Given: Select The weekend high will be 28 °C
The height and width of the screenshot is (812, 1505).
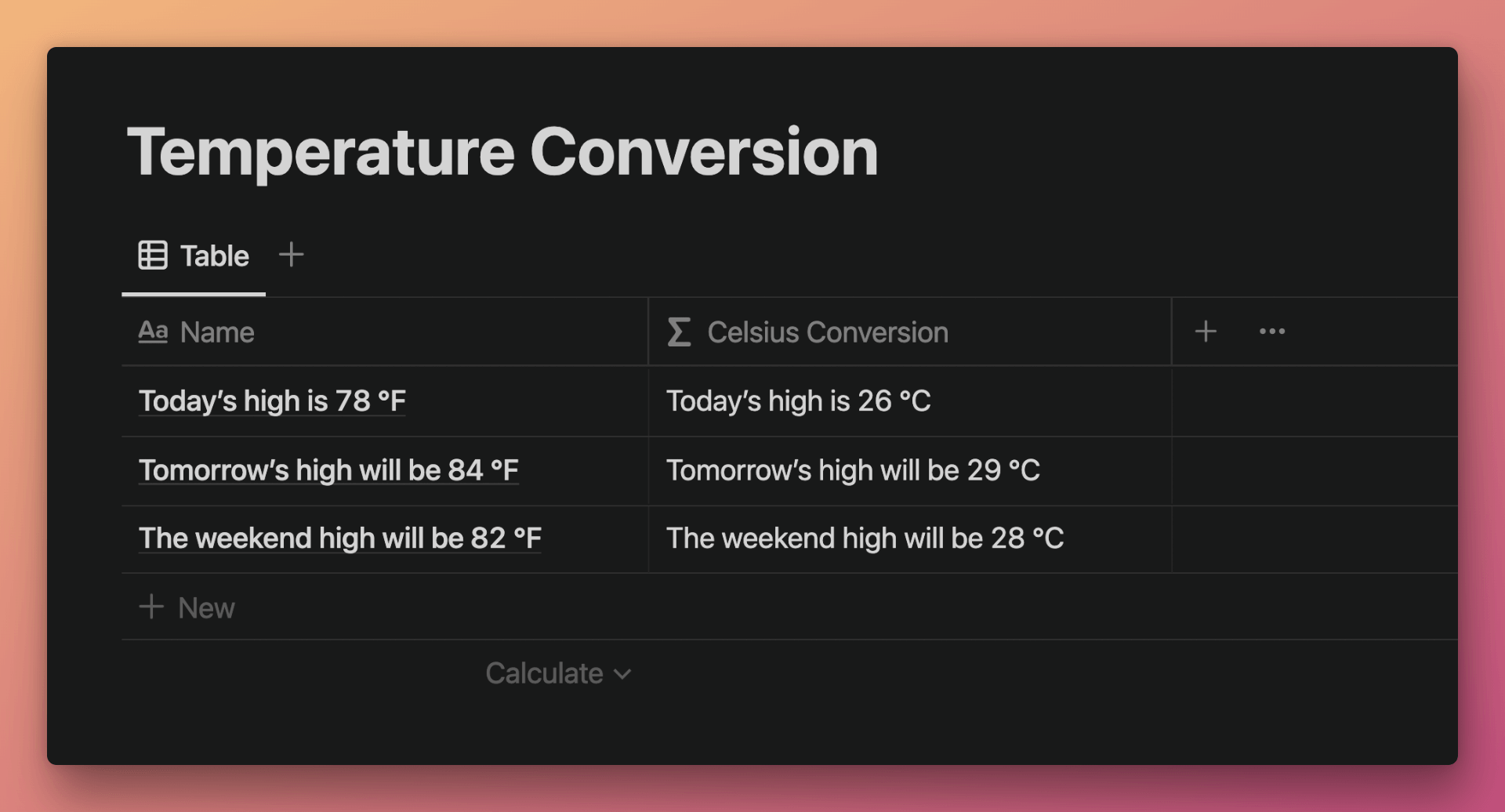Looking at the screenshot, I should click(x=910, y=538).
